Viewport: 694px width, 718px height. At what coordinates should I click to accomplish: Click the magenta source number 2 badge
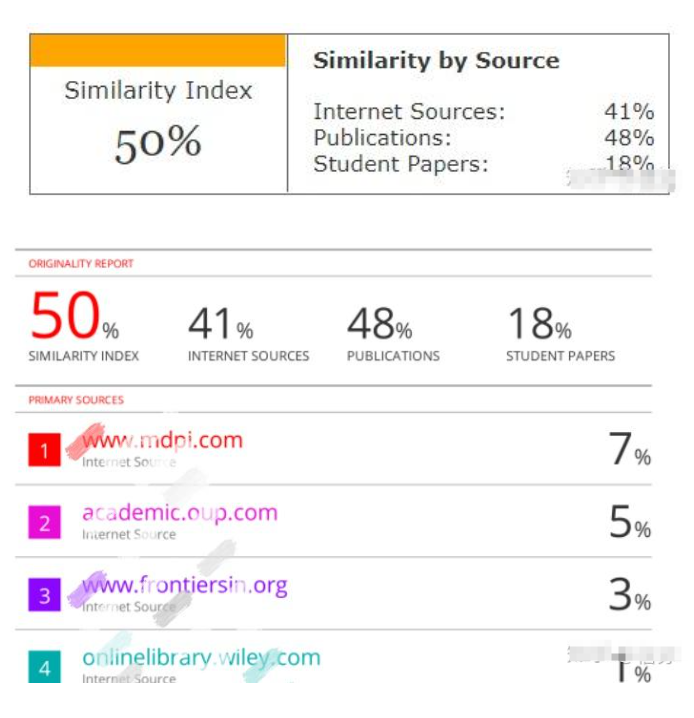click(x=44, y=522)
